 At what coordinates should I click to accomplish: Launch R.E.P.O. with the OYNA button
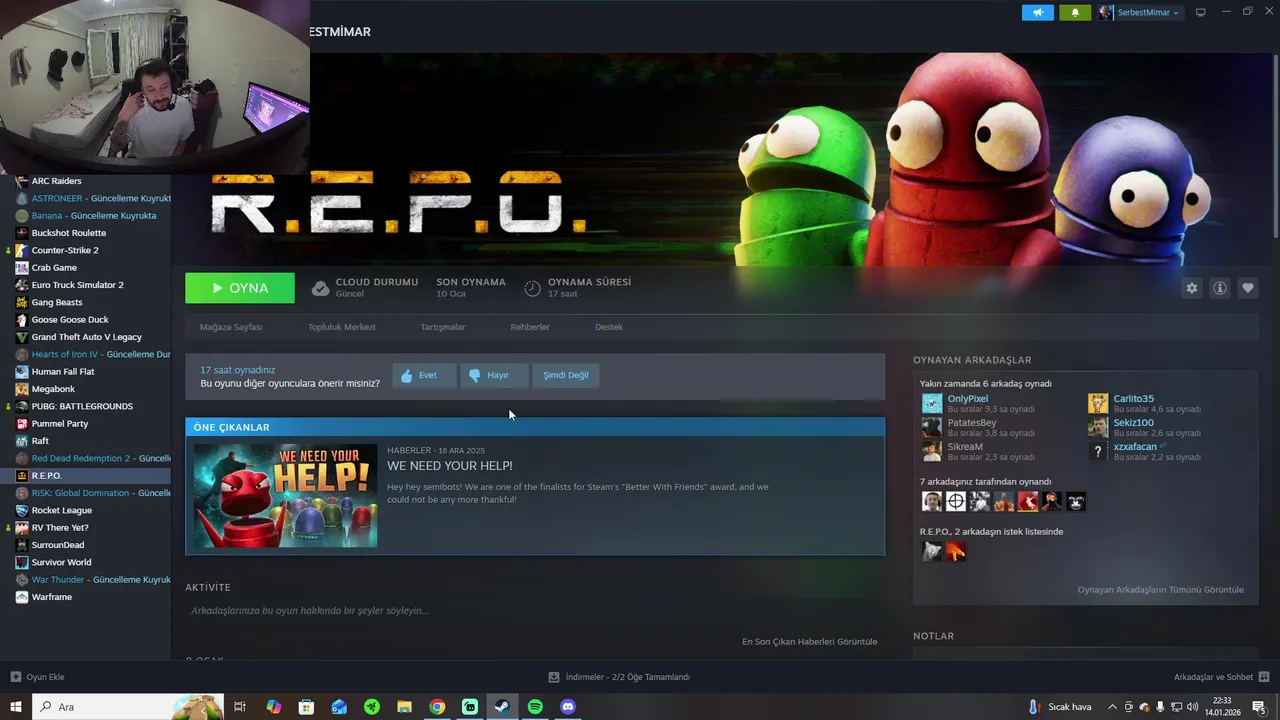click(240, 288)
